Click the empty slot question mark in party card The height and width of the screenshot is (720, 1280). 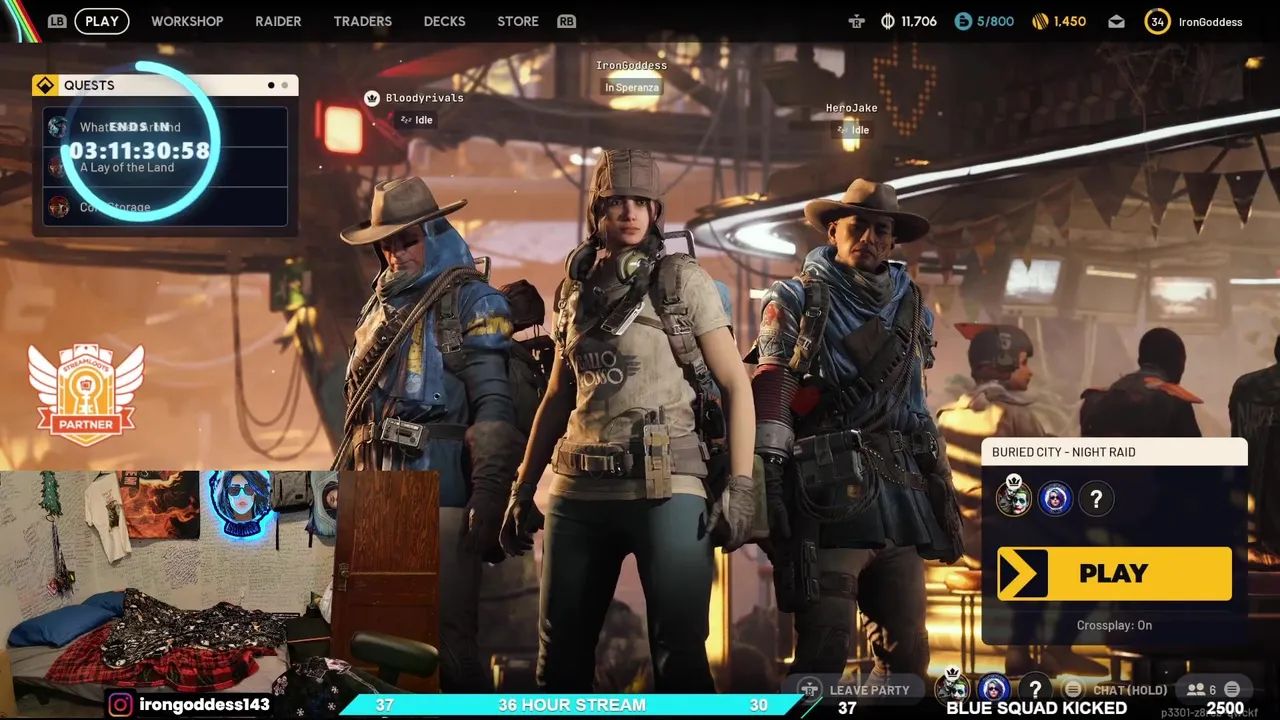coord(1096,498)
